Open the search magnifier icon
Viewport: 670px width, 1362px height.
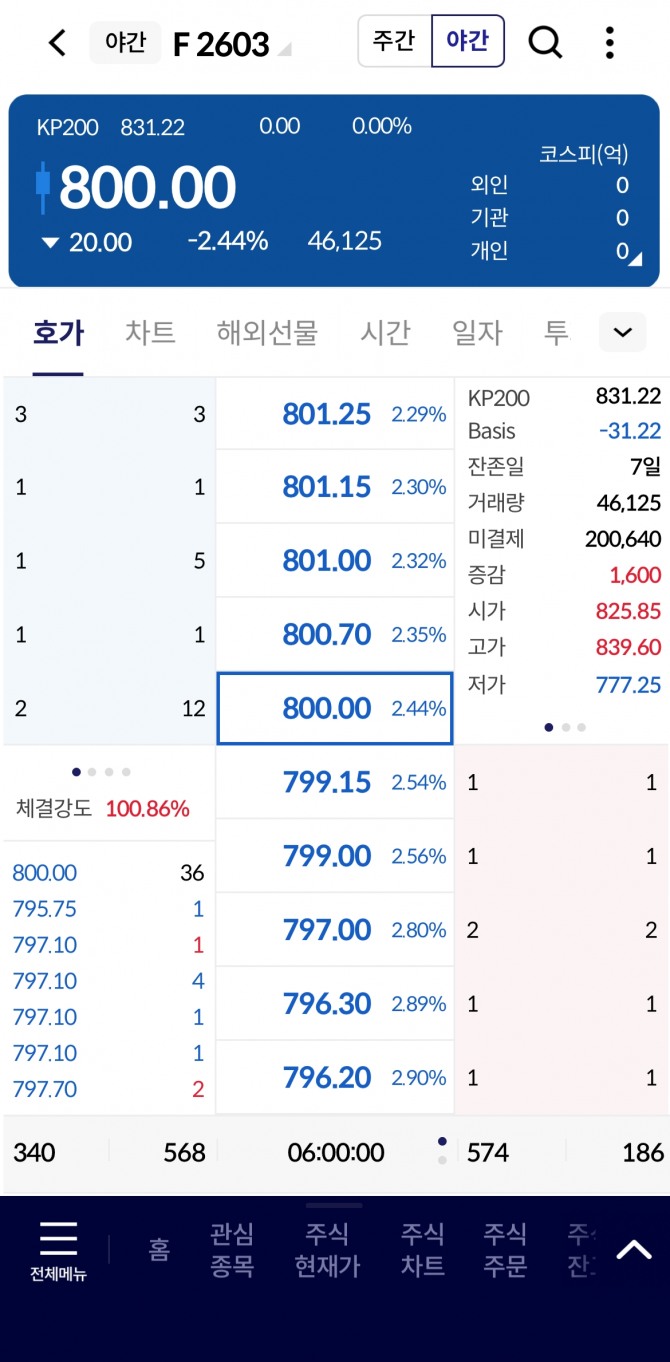(x=545, y=42)
